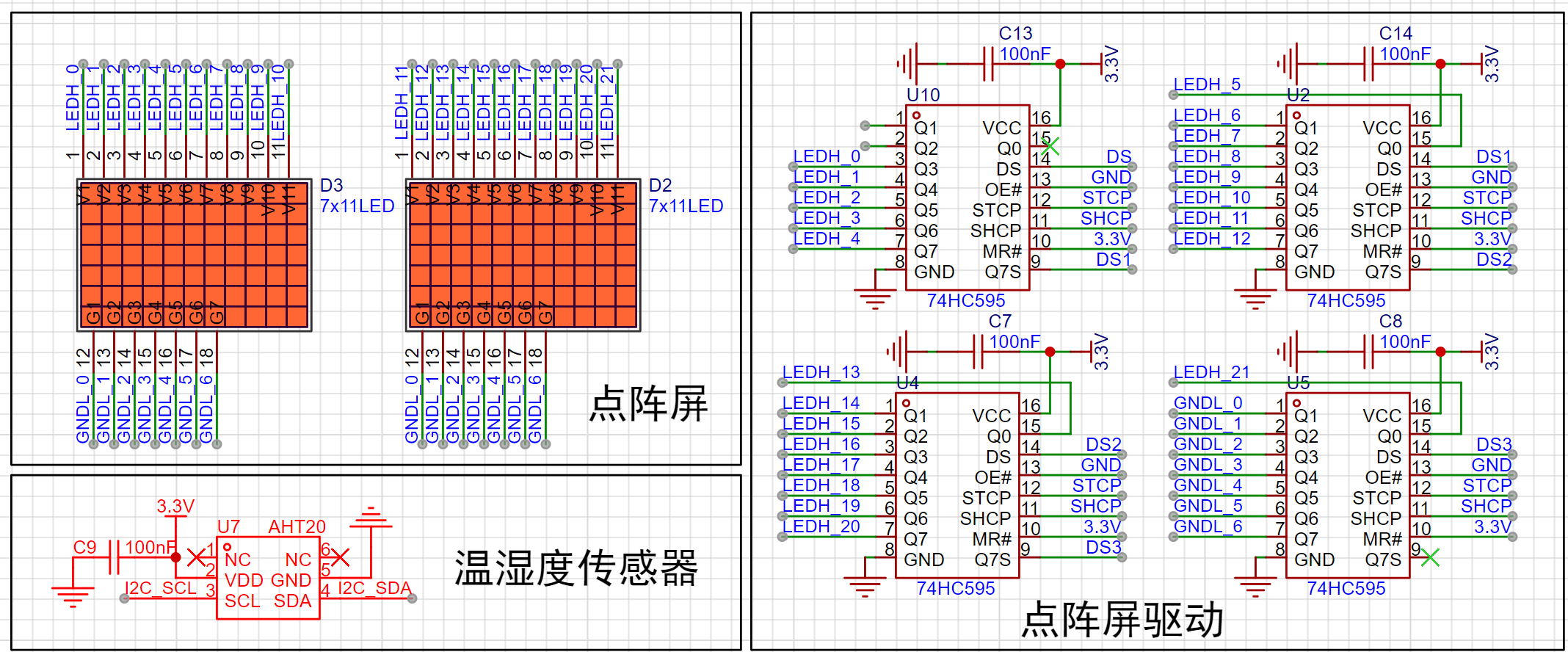Screen dimensions: 1568x652
Task: Click the LEDH_5 net label above U2
Action: (1207, 84)
